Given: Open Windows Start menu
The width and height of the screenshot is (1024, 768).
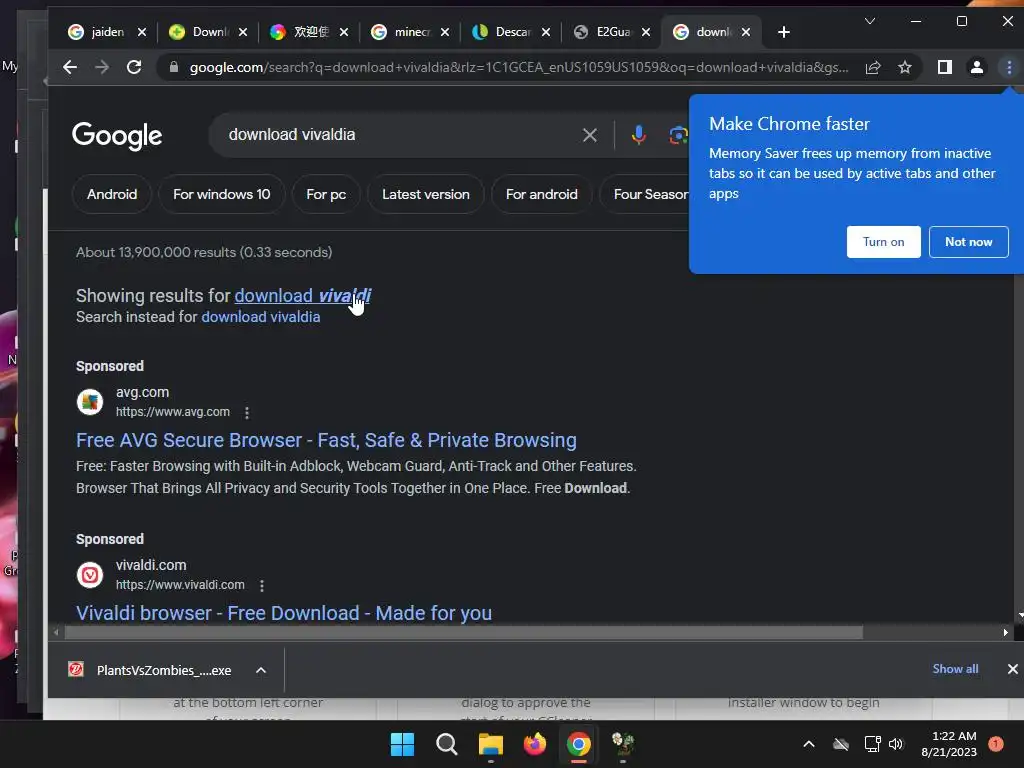Looking at the screenshot, I should click(x=402, y=744).
